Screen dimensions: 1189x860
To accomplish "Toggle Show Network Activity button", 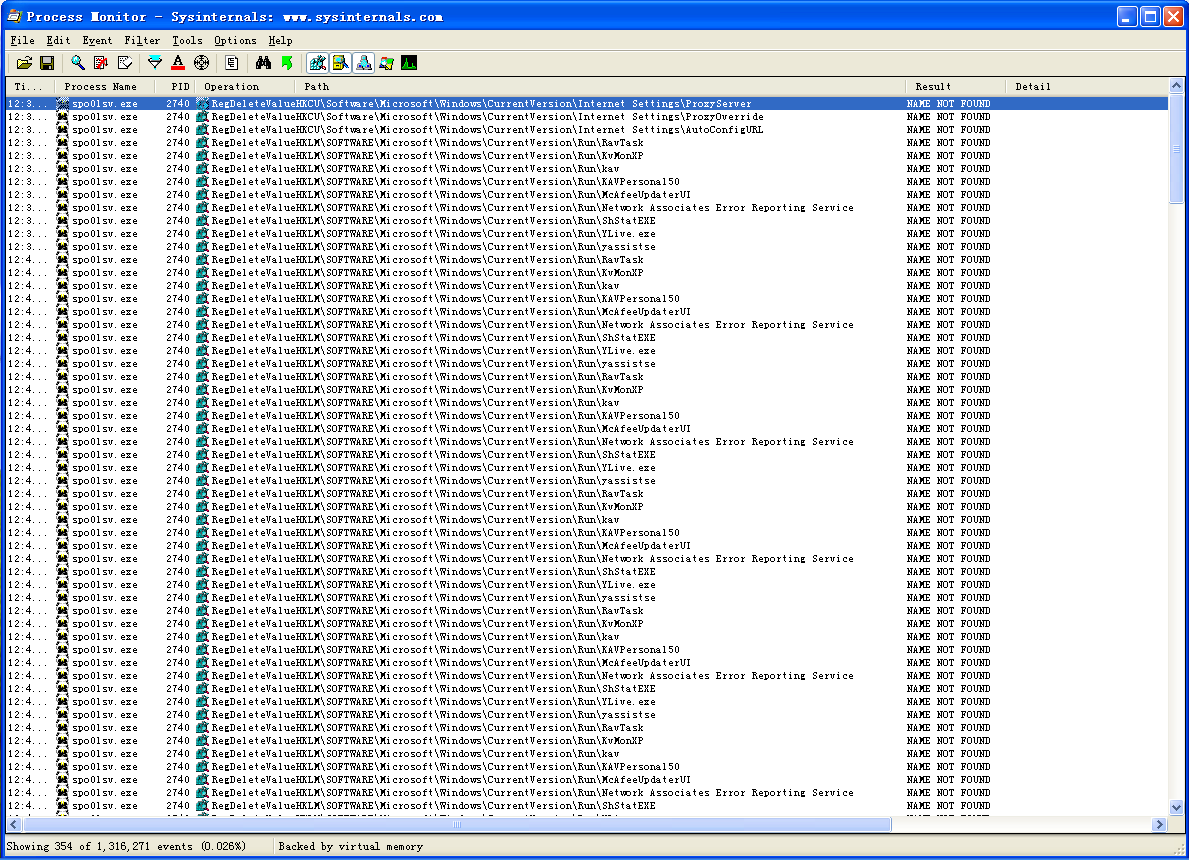I will tap(363, 63).
